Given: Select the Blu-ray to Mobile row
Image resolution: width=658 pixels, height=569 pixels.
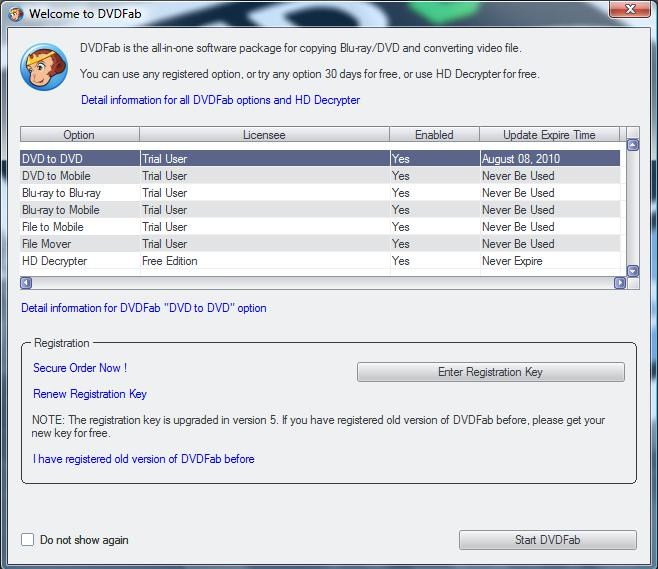Looking at the screenshot, I should [320, 210].
